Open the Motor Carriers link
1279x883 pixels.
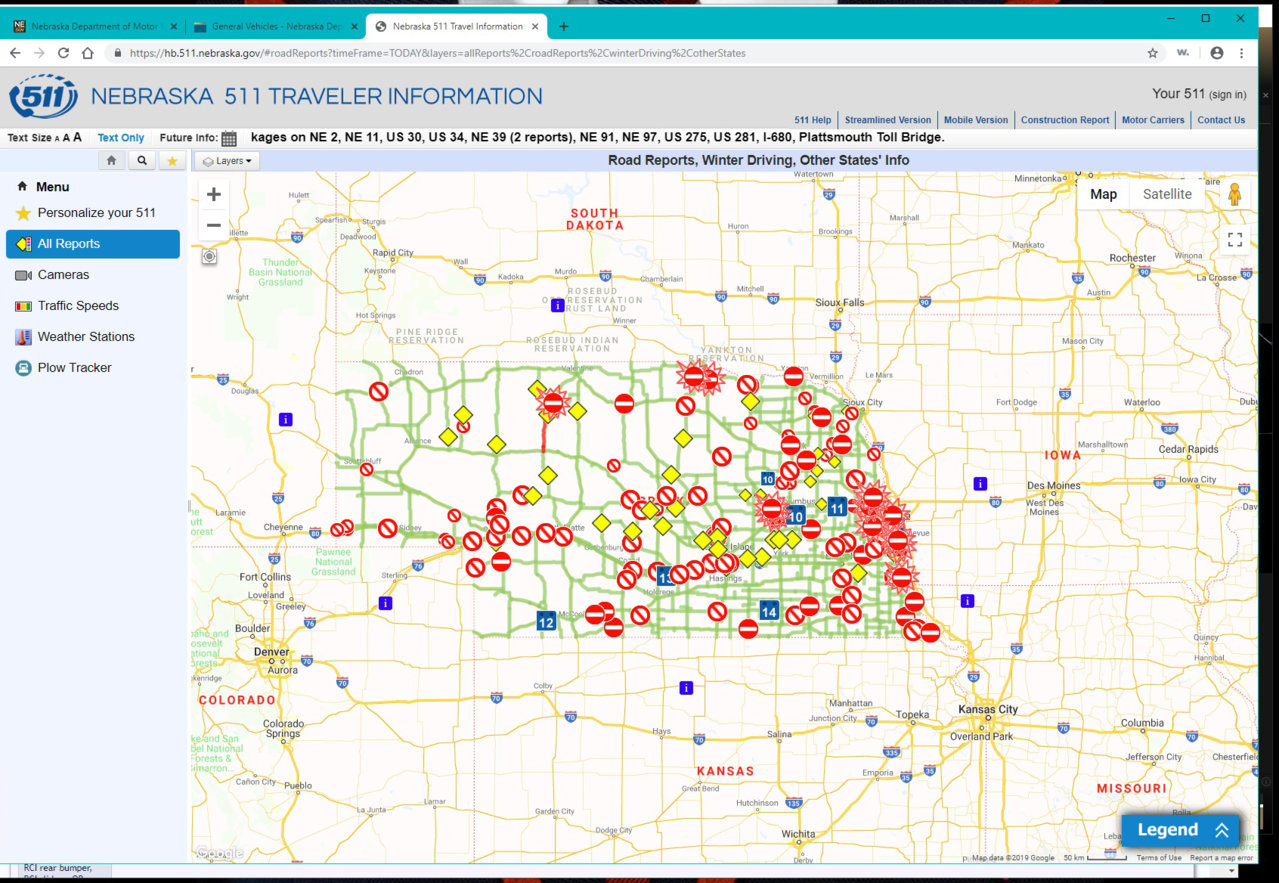pyautogui.click(x=1153, y=120)
